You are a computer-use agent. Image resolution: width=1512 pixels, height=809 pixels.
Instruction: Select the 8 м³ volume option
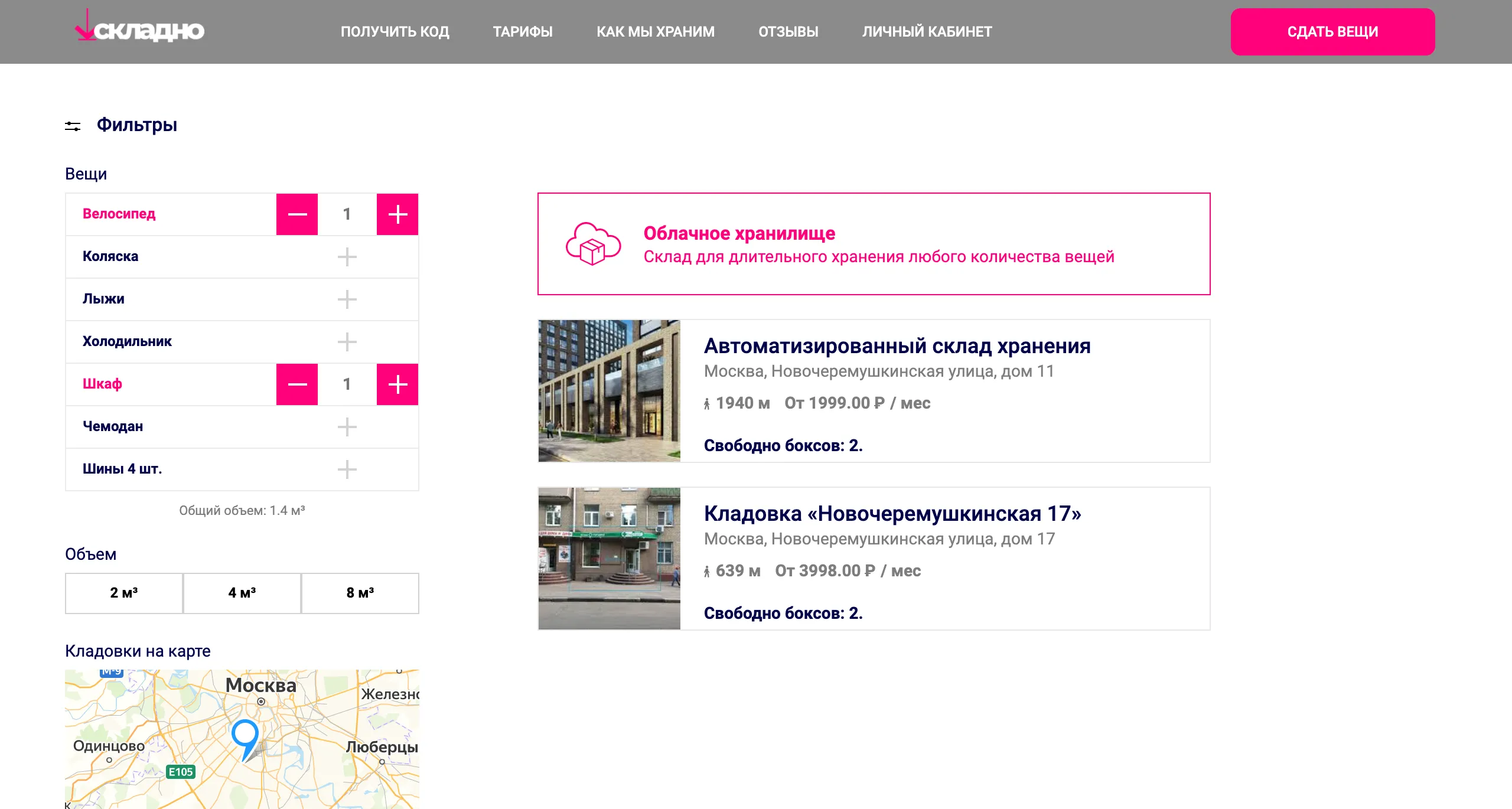point(360,593)
